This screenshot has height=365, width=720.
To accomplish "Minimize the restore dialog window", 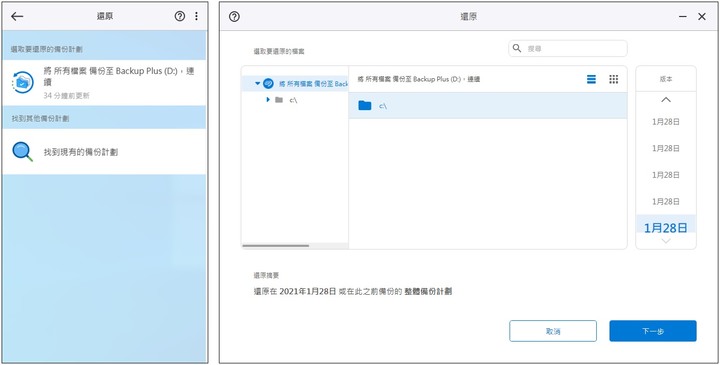I will click(x=683, y=17).
